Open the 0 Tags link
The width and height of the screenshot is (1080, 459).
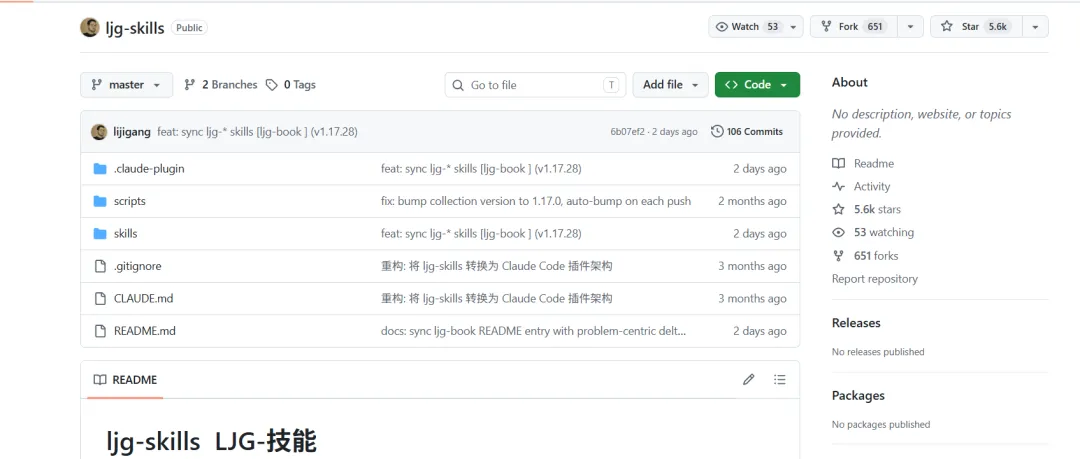(291, 85)
